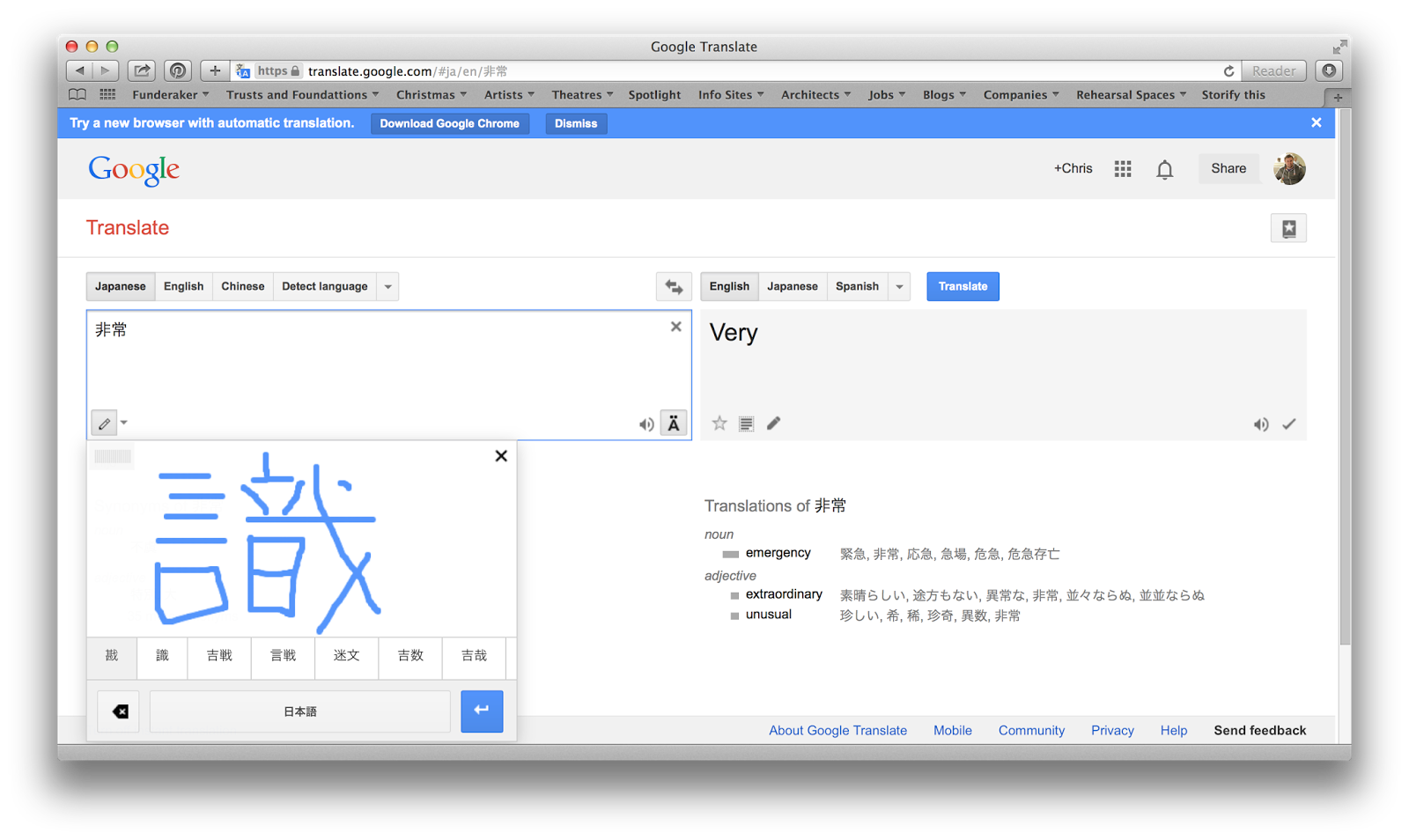Click Download Google Chrome
The width and height of the screenshot is (1409, 840).
click(449, 123)
